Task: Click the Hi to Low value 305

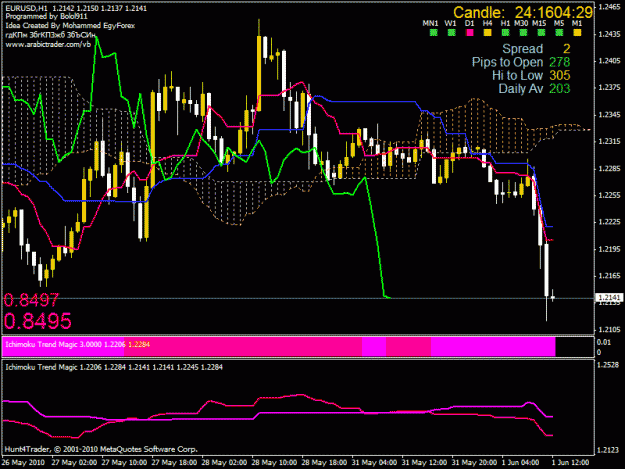Action: pos(560,75)
